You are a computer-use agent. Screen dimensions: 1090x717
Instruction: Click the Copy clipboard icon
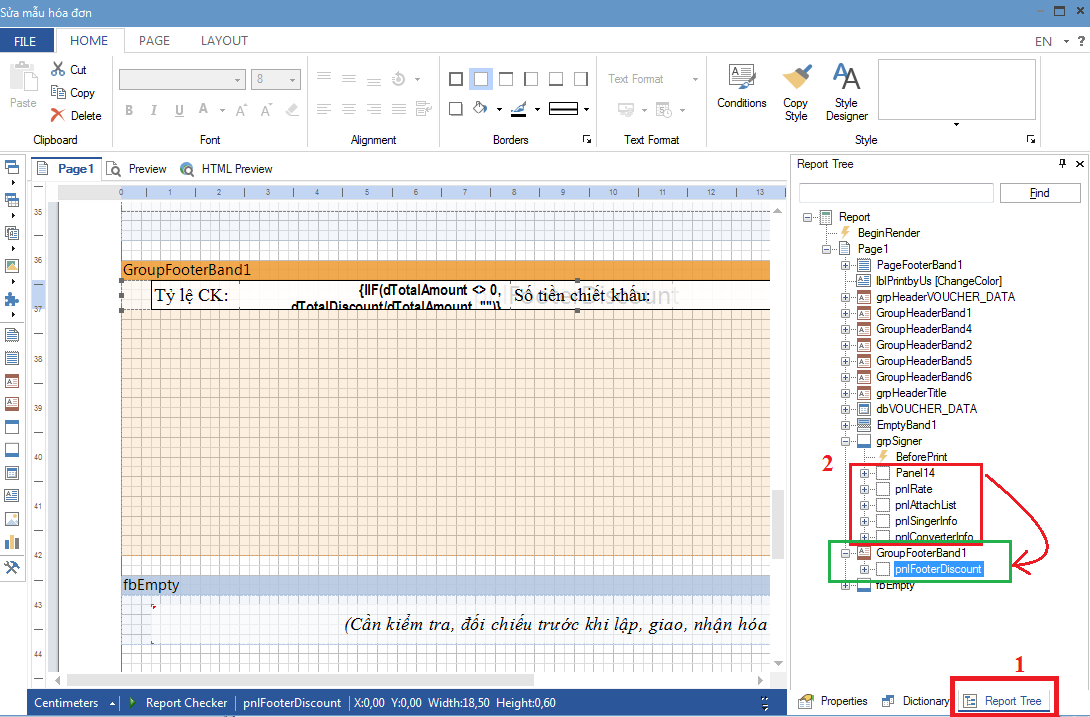tap(58, 92)
